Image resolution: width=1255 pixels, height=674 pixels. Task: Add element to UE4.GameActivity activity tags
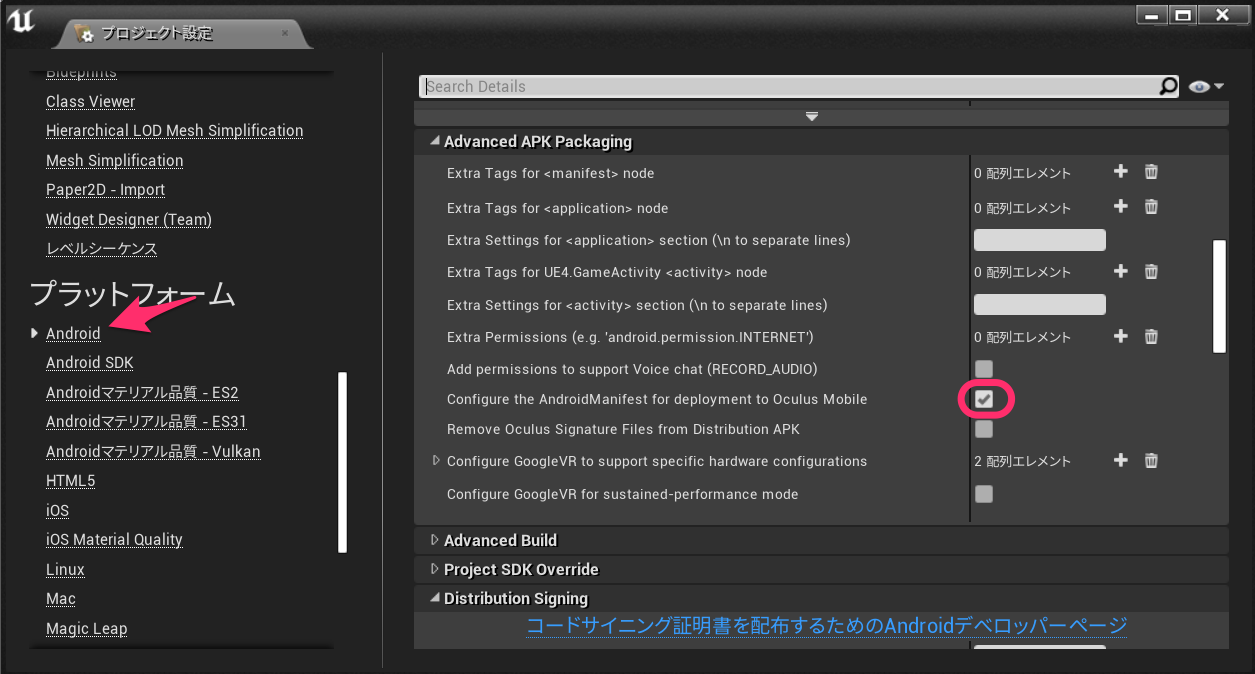(1121, 271)
